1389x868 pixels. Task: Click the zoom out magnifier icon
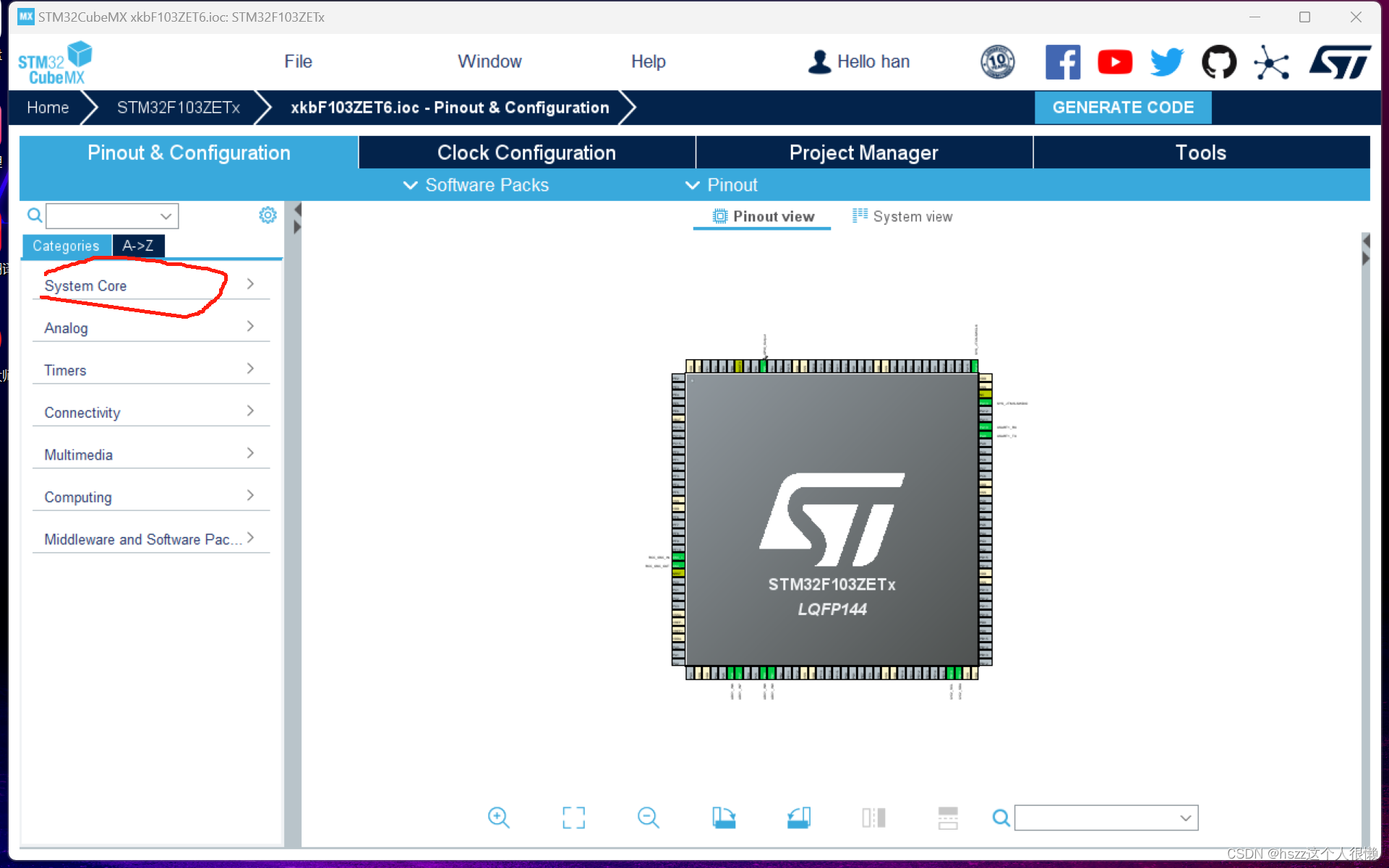pyautogui.click(x=648, y=817)
